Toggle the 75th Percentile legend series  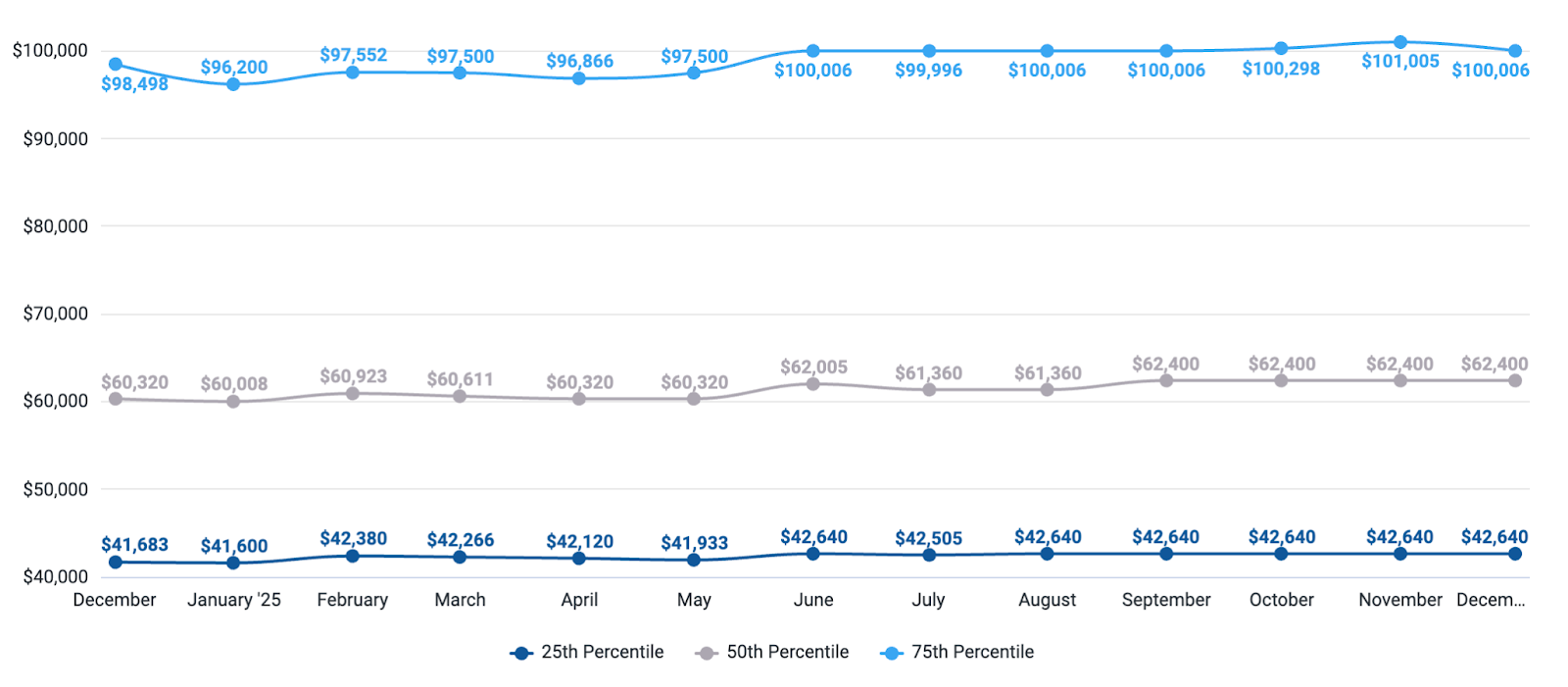(972, 653)
